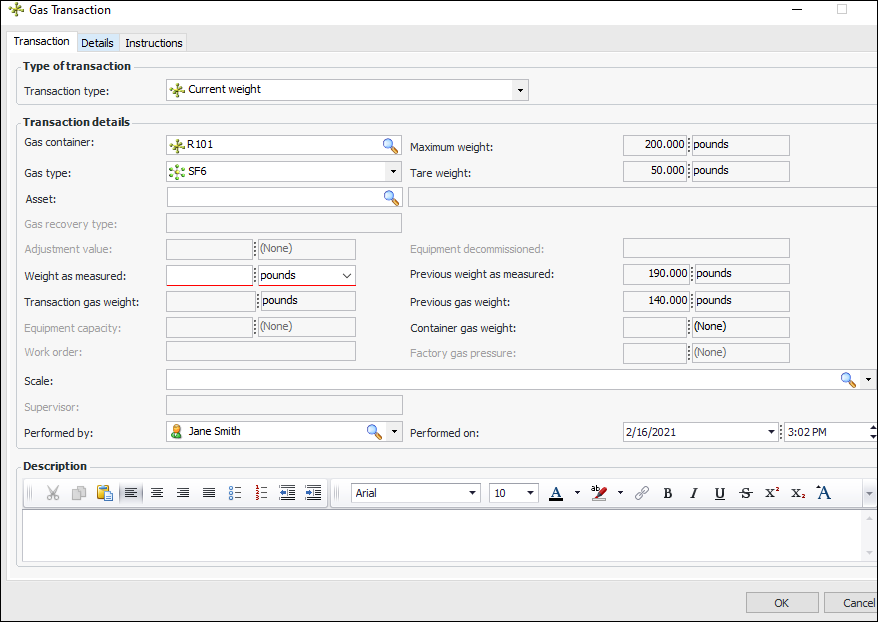
Task: Center-align the description text
Action: click(157, 493)
